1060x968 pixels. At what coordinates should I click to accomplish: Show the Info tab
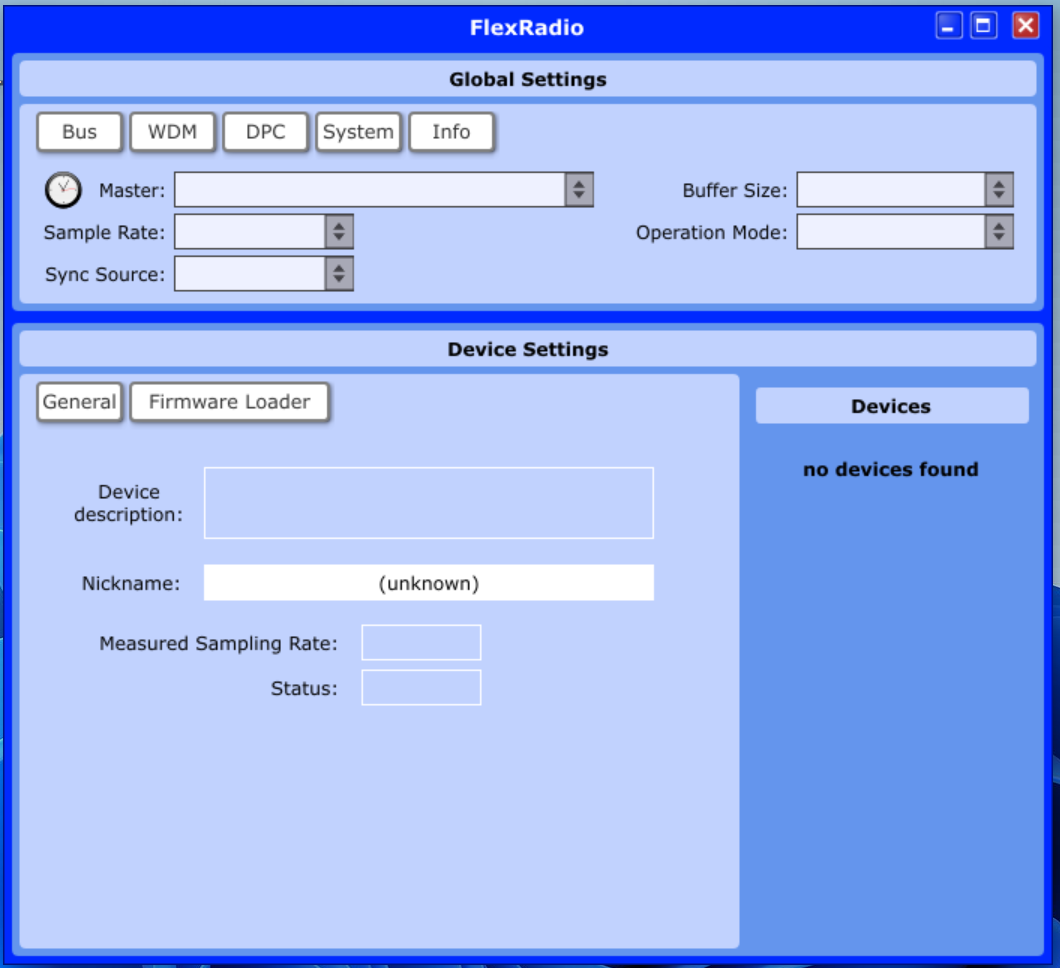[452, 132]
